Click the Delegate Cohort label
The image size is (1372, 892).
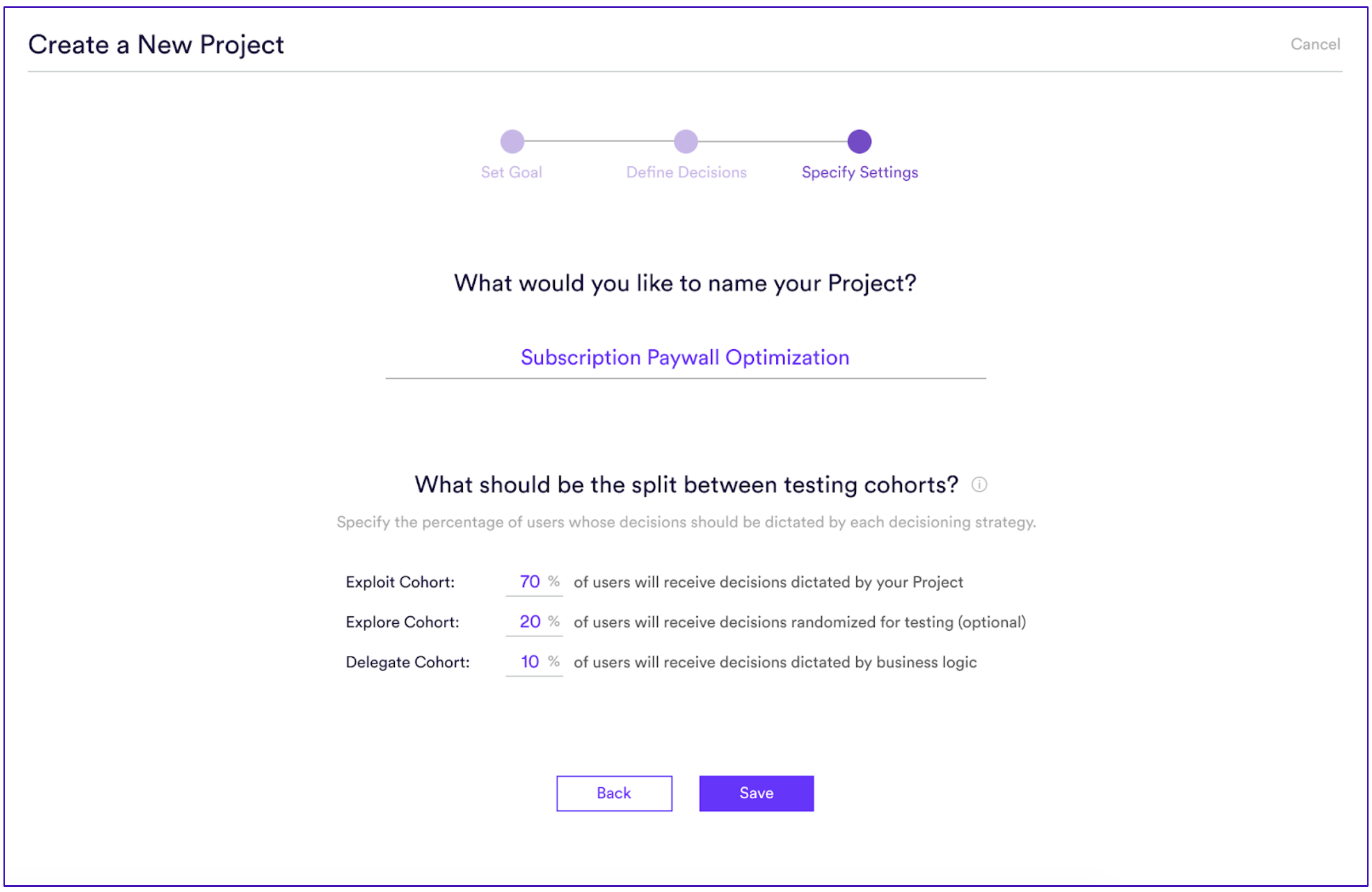click(x=407, y=662)
